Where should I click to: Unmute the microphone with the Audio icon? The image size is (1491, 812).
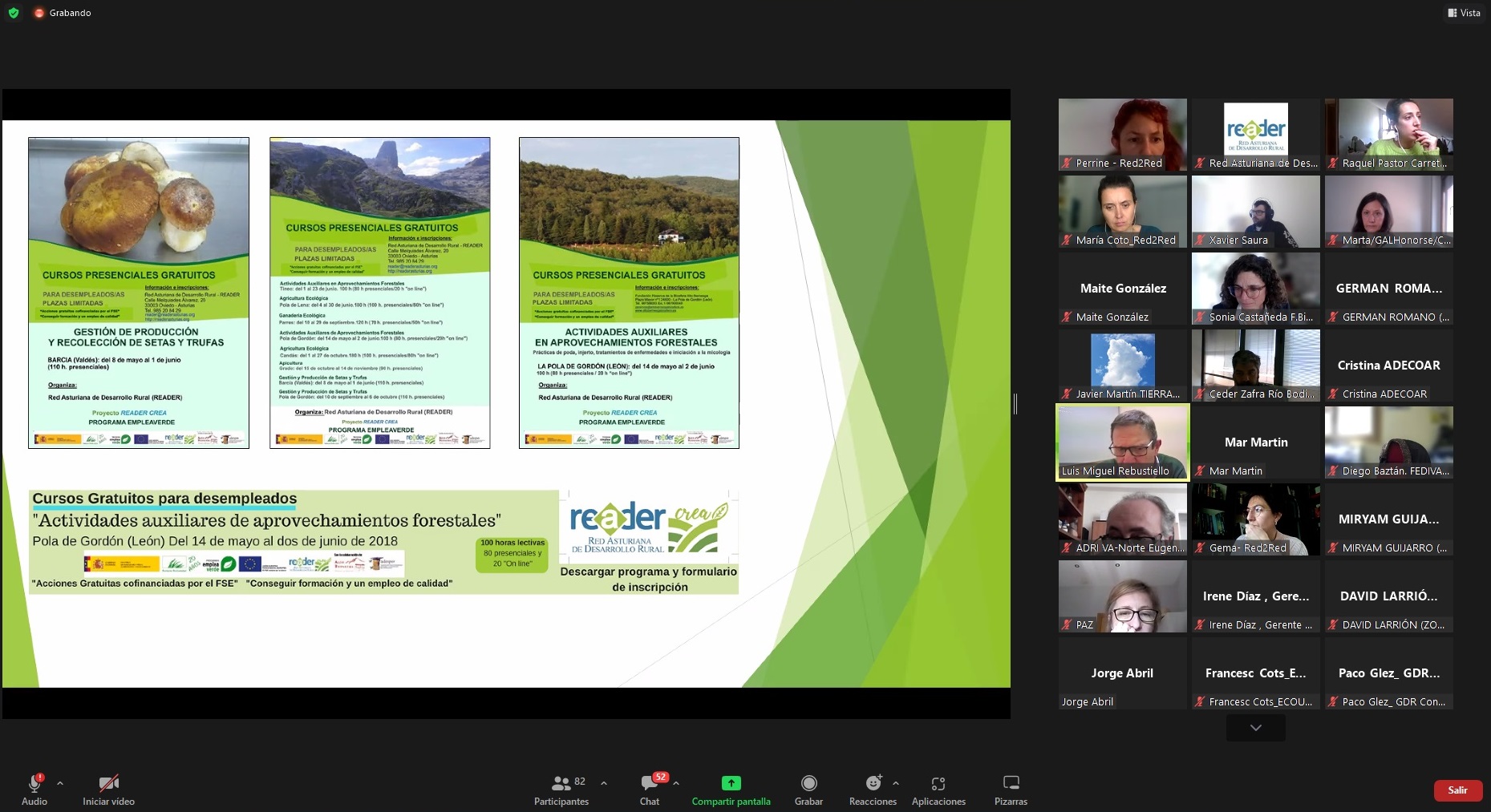(34, 783)
